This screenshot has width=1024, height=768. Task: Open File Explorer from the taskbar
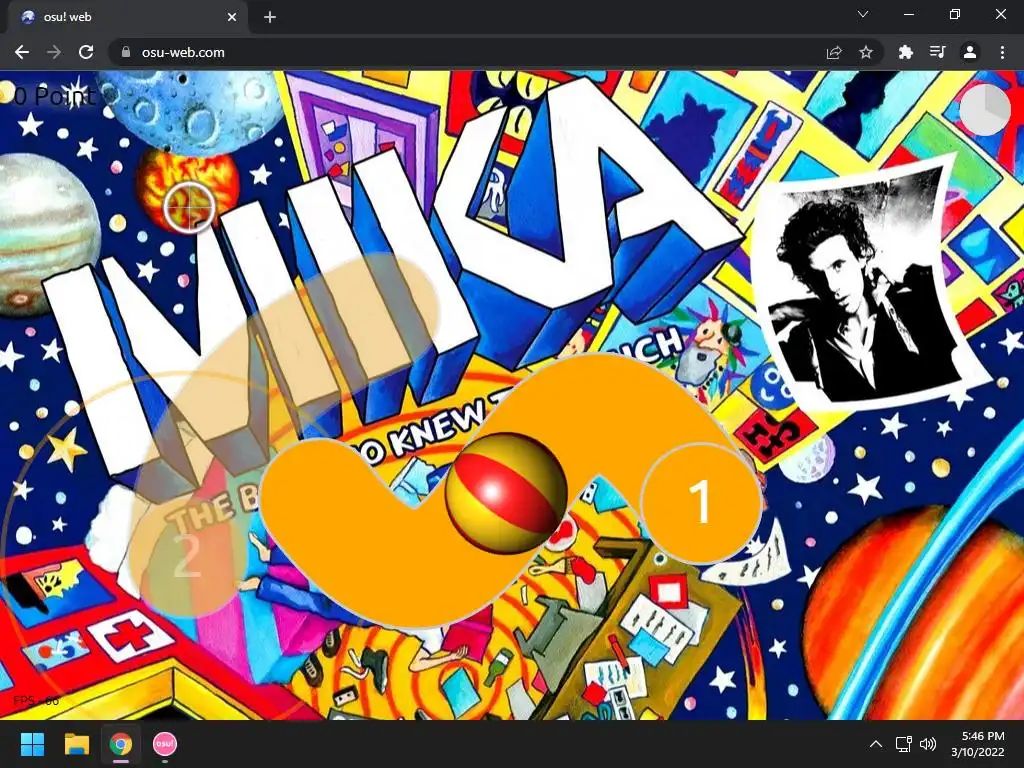pos(76,744)
